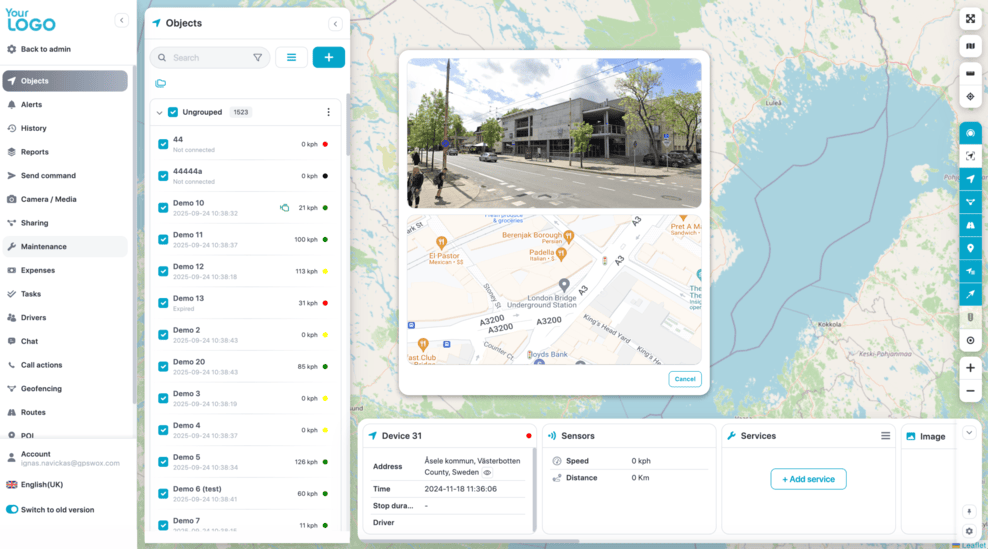
Task: Center map on my location crosshair
Action: [x=970, y=96]
